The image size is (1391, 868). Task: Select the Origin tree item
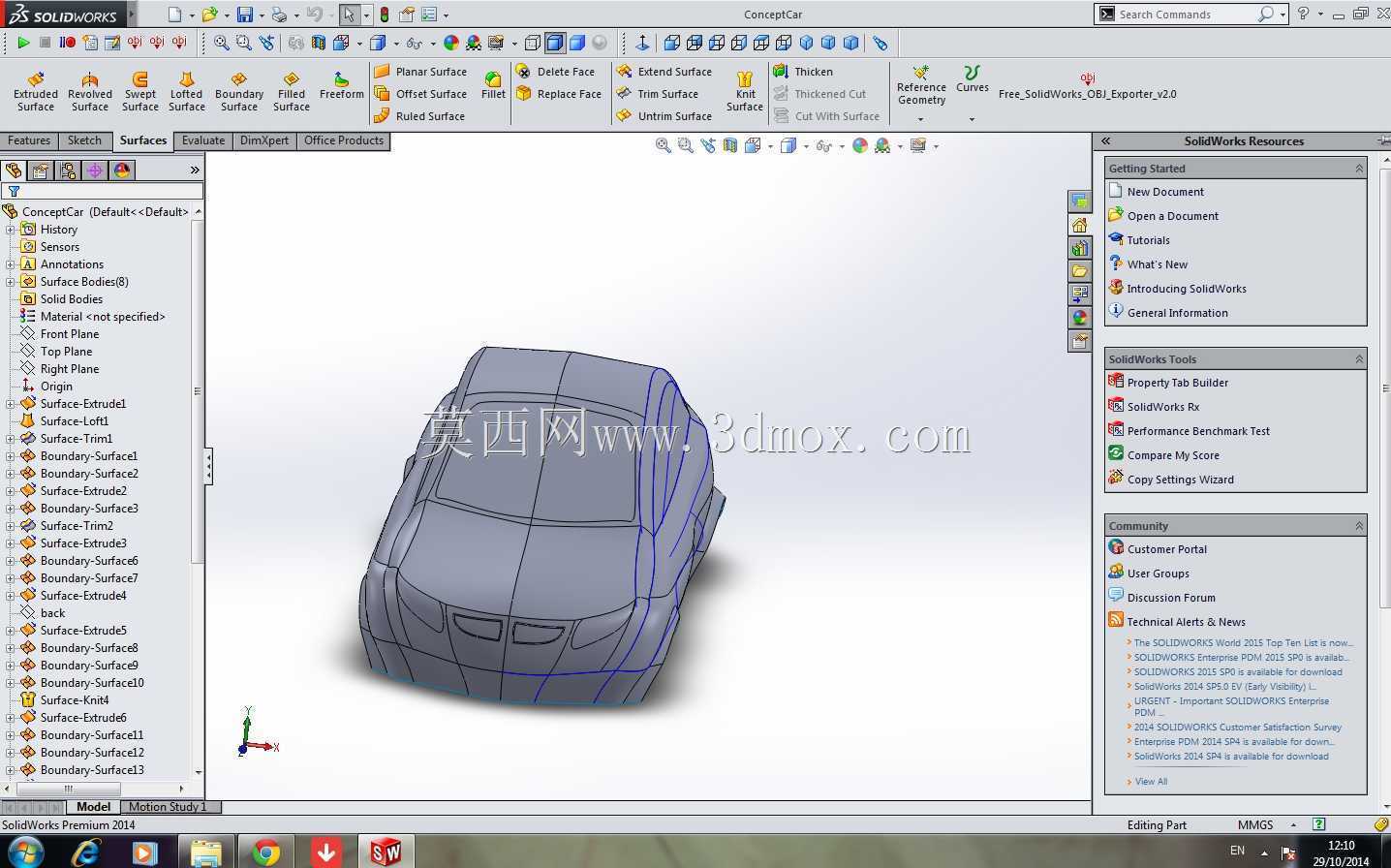point(56,387)
